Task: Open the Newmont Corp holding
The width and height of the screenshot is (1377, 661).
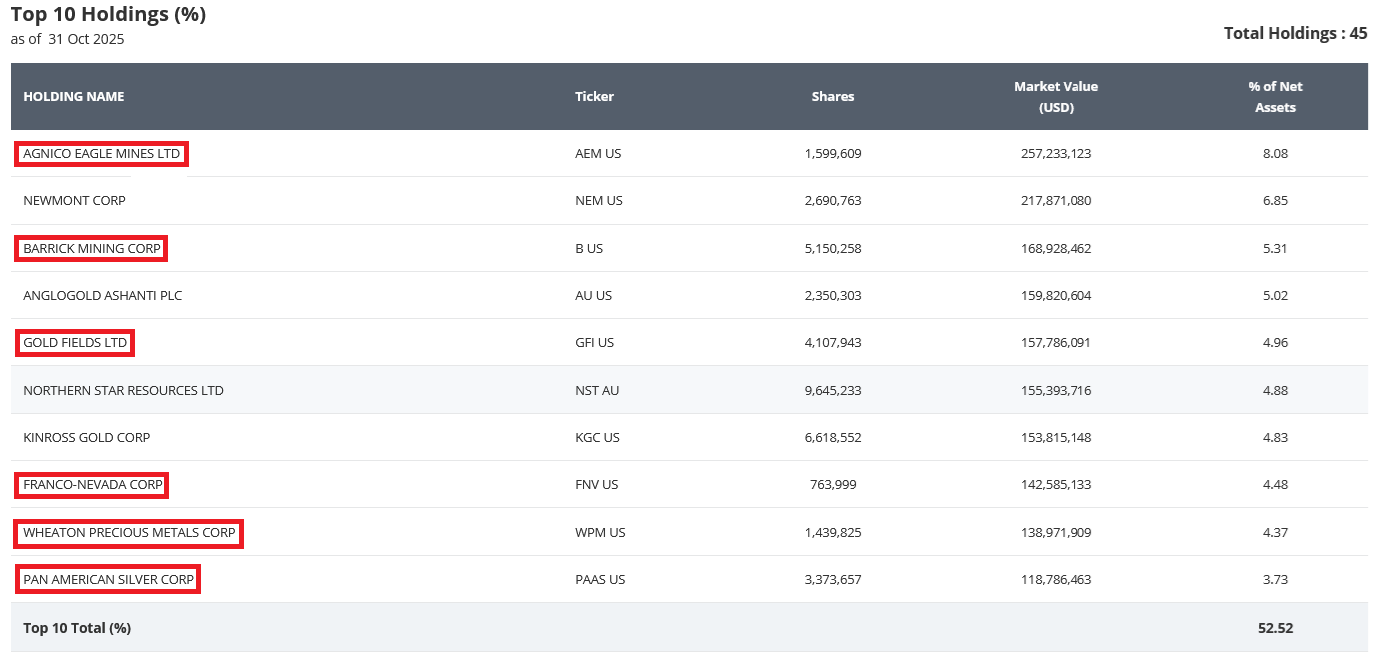Action: click(x=74, y=201)
